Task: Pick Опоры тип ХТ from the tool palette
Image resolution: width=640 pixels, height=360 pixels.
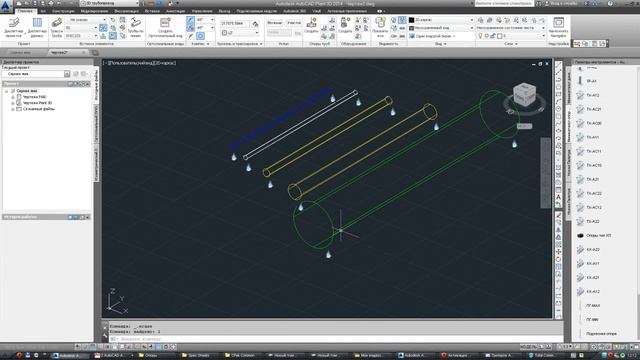Action: coord(594,236)
